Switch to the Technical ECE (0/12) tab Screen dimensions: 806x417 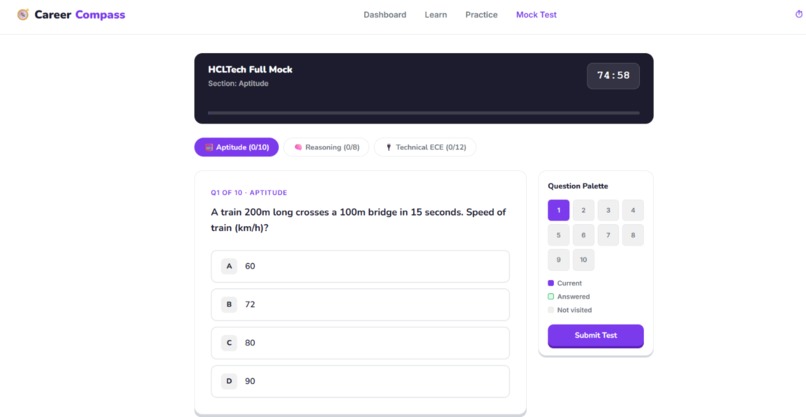[x=425, y=148]
